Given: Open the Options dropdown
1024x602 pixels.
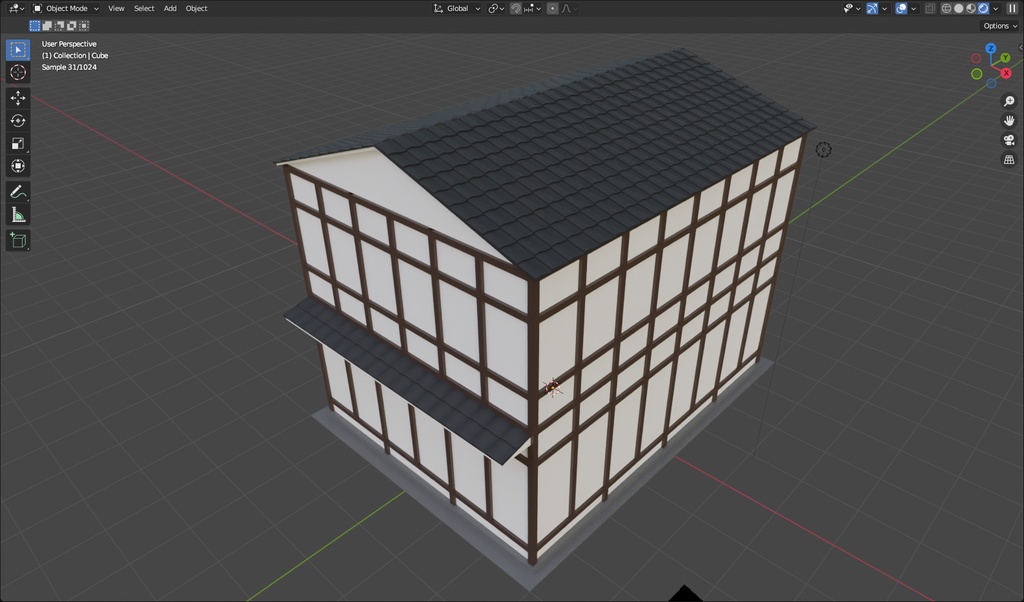Looking at the screenshot, I should [1000, 26].
